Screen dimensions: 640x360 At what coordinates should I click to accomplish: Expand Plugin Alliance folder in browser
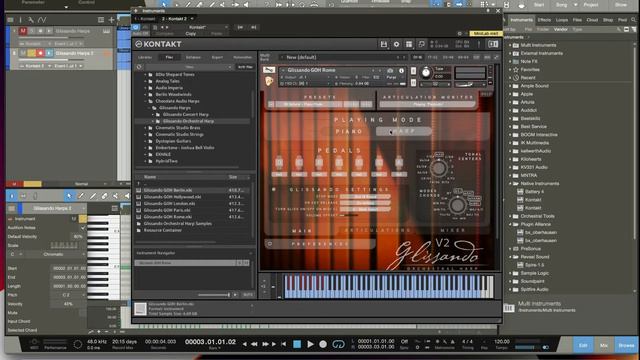[x=510, y=224]
